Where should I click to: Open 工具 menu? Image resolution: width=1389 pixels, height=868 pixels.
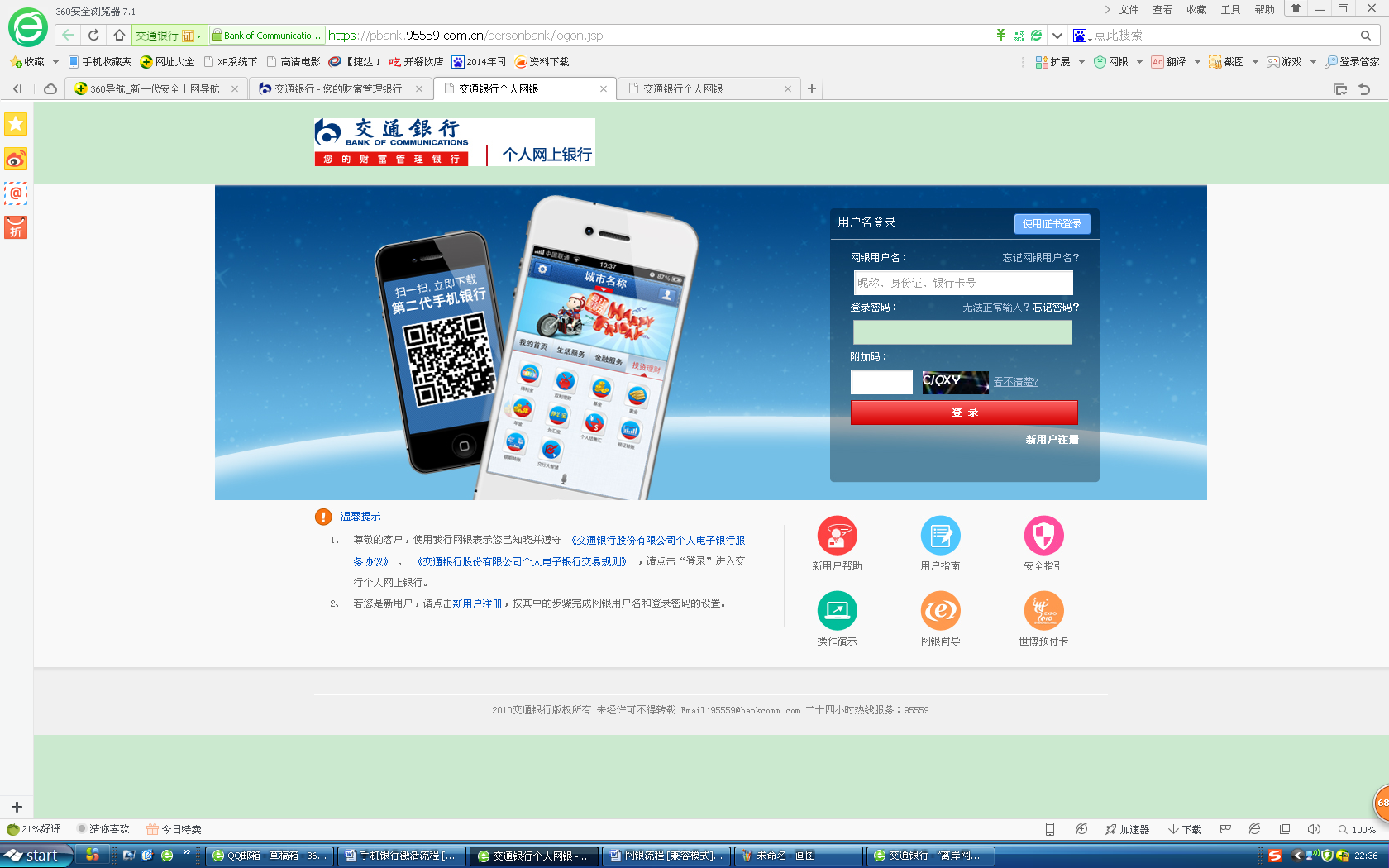(x=1230, y=10)
